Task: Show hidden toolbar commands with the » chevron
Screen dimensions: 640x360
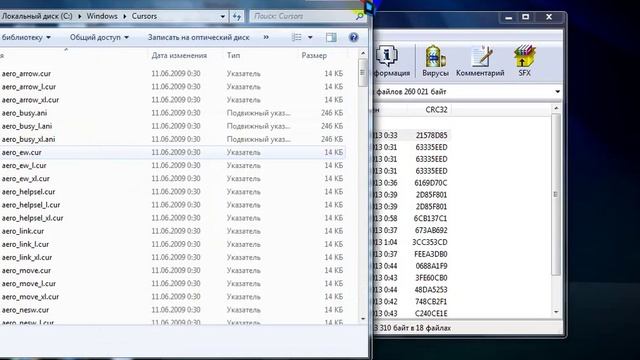Action: click(x=266, y=37)
